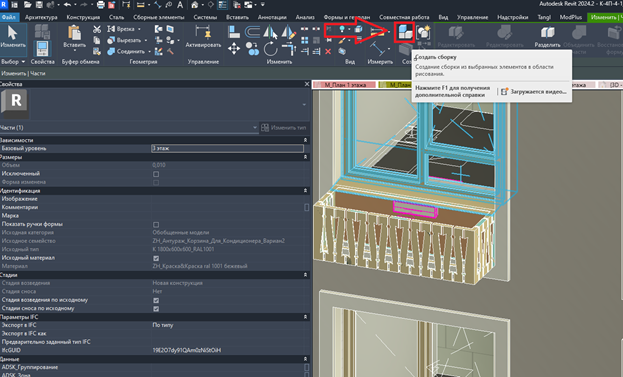Collapse the Данные properties section
The image size is (623, 377).
305,359
